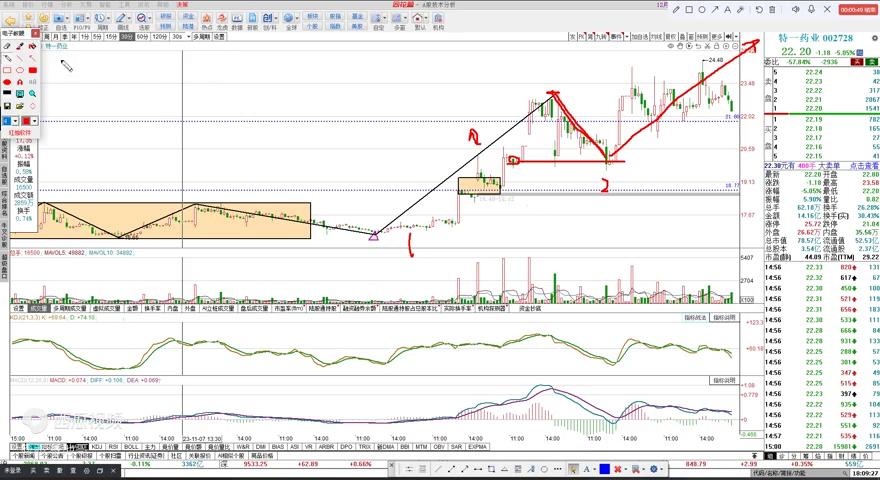Select the black blackout bar tool

pos(7,93)
